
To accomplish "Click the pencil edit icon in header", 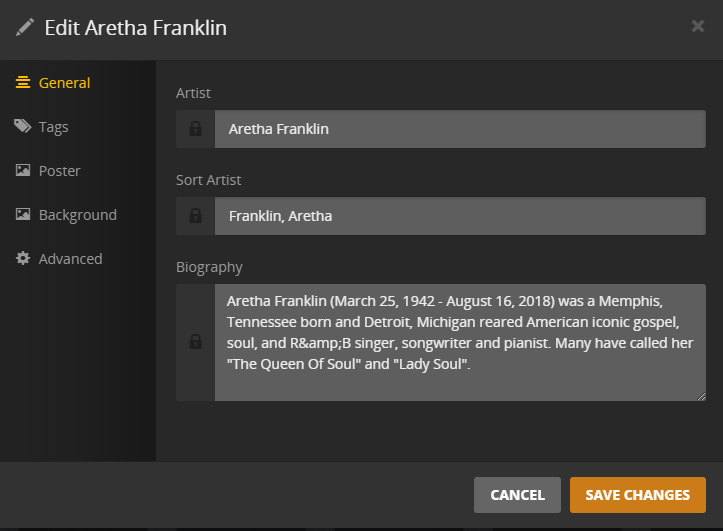I will click(25, 27).
